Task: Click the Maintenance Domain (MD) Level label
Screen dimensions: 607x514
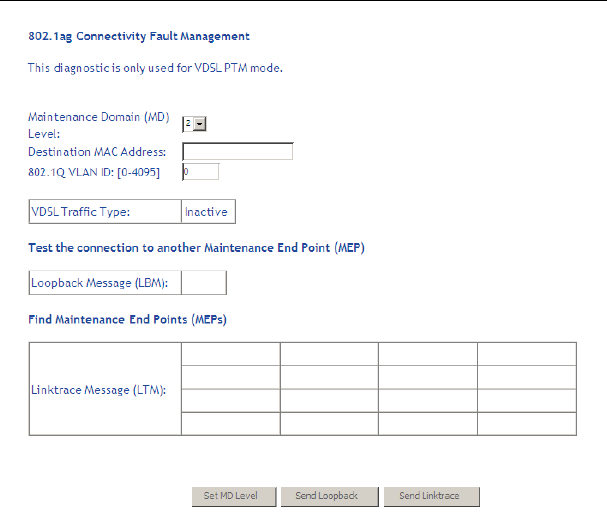Action: [x=98, y=124]
